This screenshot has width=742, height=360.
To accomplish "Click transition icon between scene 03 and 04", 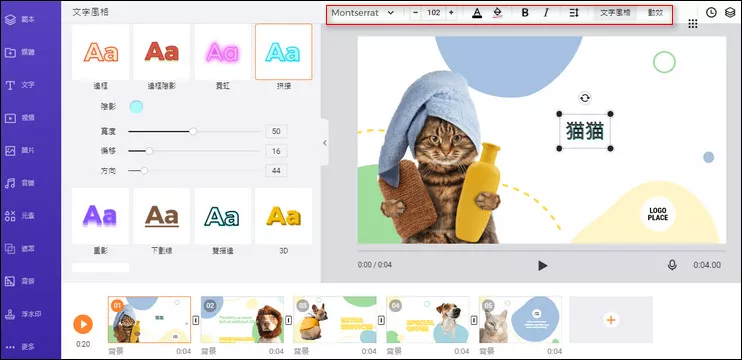I will pos(381,320).
